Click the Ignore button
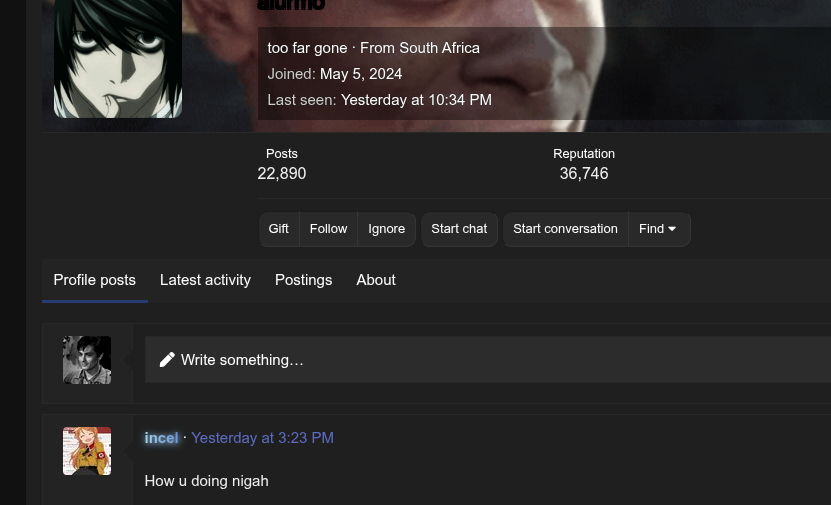831x505 pixels. pos(386,229)
